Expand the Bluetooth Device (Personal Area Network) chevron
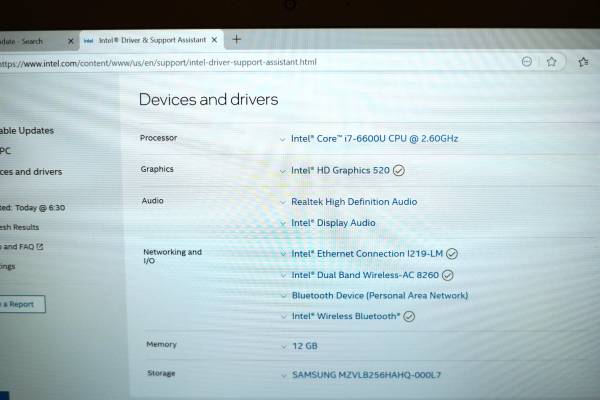This screenshot has height=400, width=600. (284, 296)
